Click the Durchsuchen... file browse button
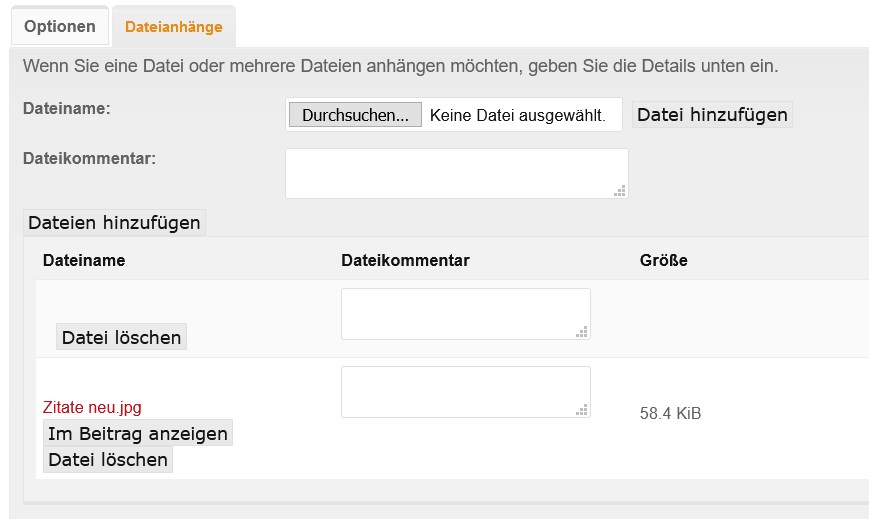Image resolution: width=869 pixels, height=519 pixels. 355,115
